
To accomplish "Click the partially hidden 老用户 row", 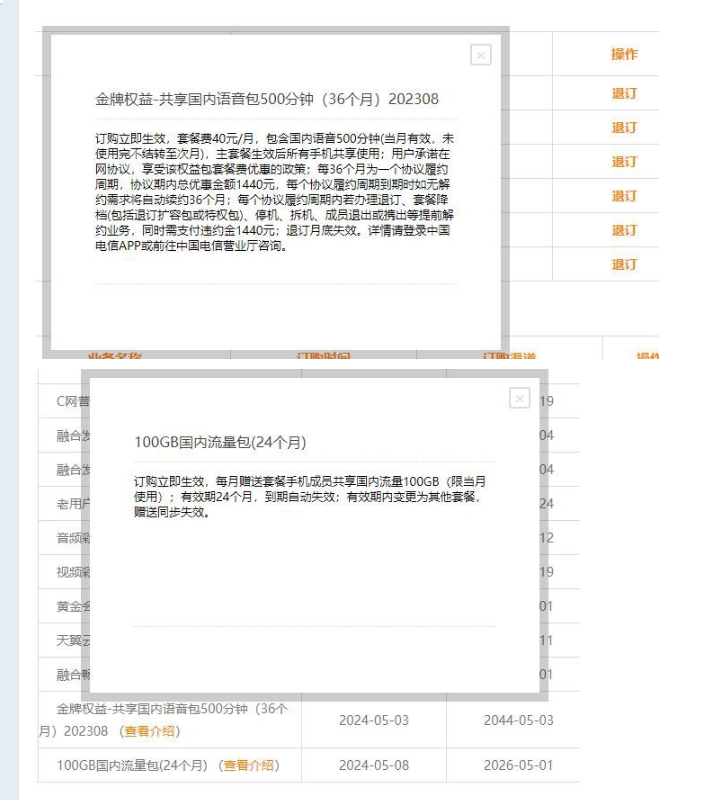I will point(72,504).
